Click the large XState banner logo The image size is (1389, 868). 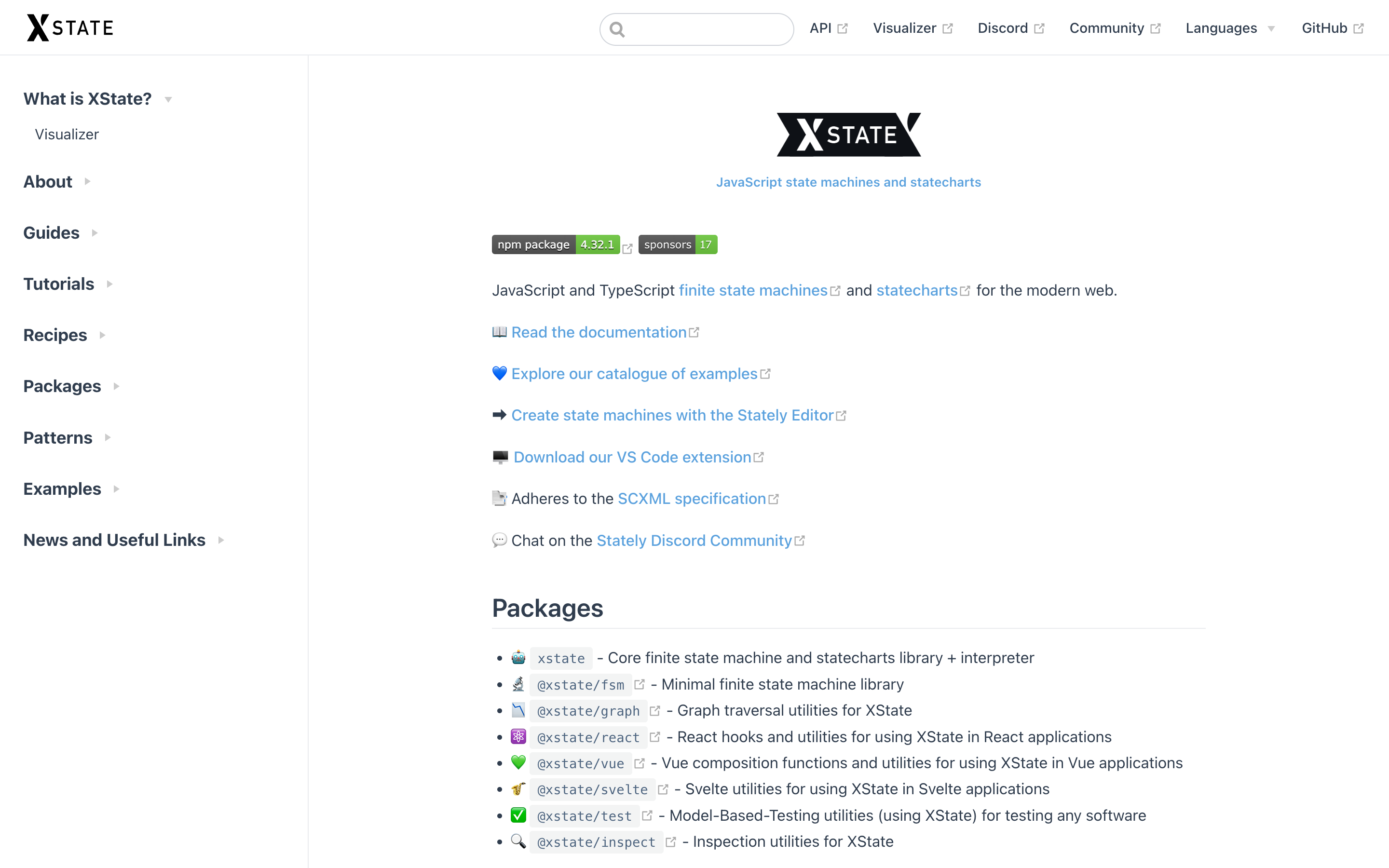[848, 135]
